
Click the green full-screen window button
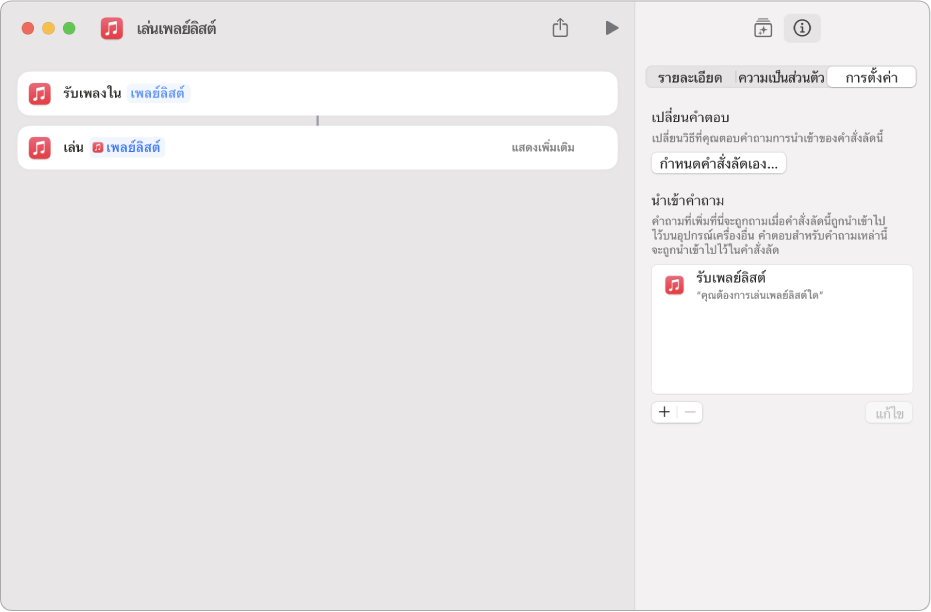69,28
